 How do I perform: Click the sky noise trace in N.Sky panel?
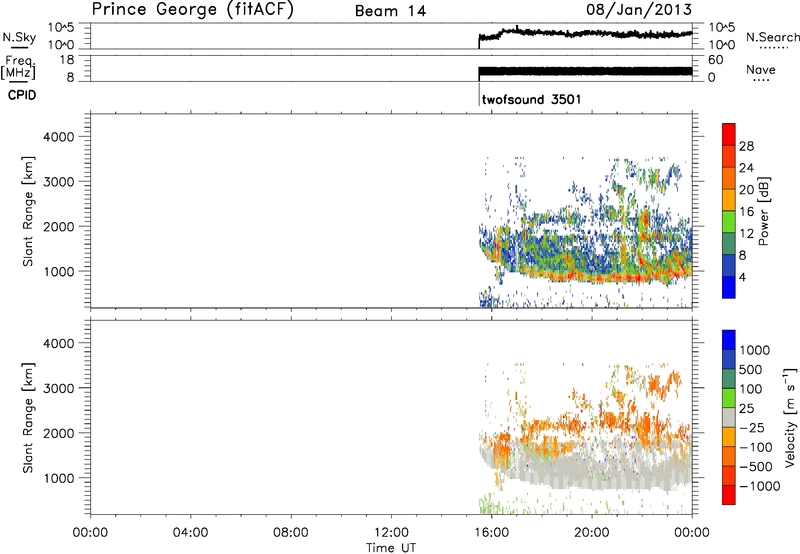point(585,34)
